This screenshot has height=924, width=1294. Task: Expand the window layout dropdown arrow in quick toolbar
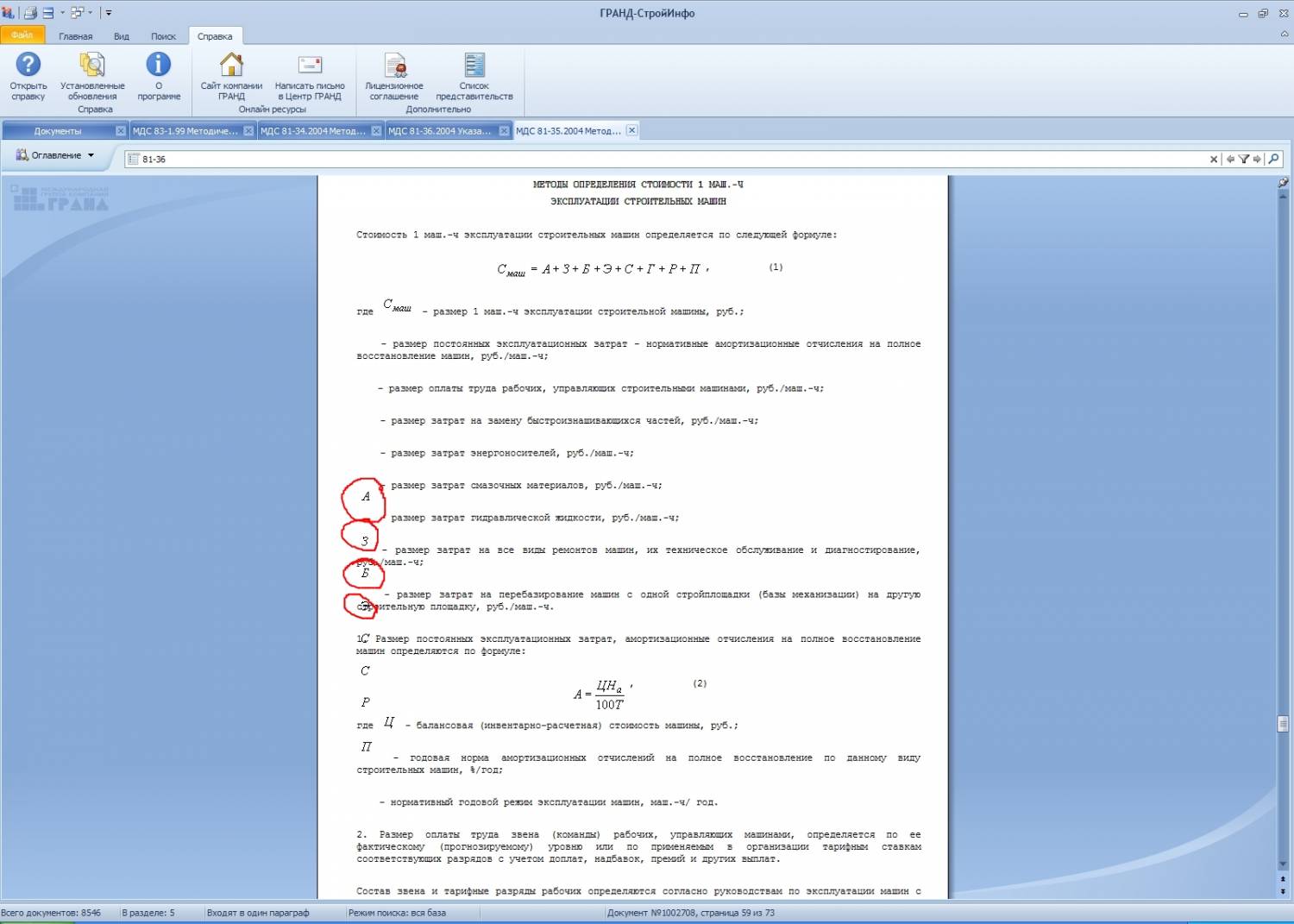point(91,13)
